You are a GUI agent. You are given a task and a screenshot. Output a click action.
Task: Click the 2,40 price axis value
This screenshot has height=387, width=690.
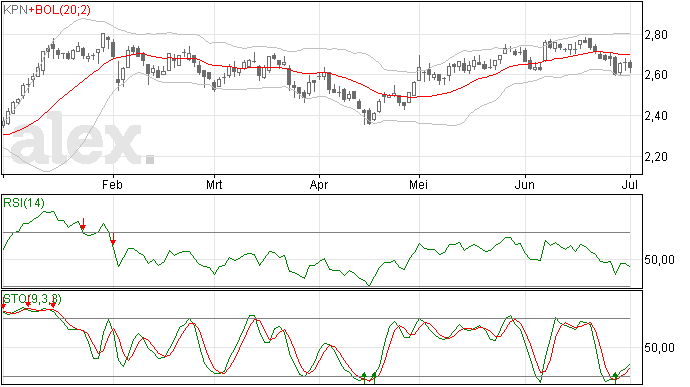click(x=656, y=116)
